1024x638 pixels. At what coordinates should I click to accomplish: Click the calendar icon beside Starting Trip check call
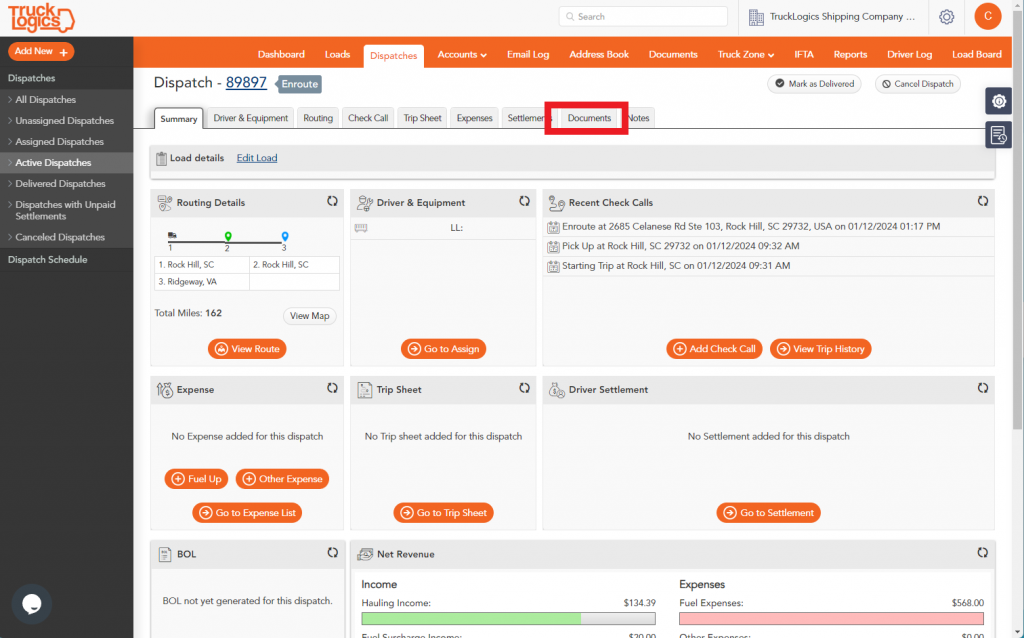(553, 266)
